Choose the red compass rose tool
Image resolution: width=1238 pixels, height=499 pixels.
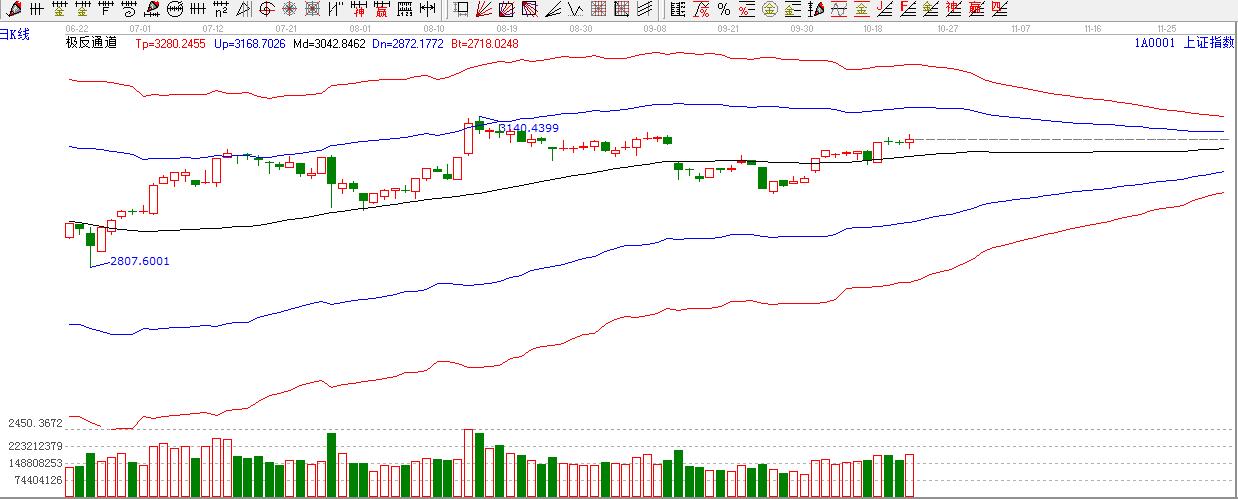(289, 9)
